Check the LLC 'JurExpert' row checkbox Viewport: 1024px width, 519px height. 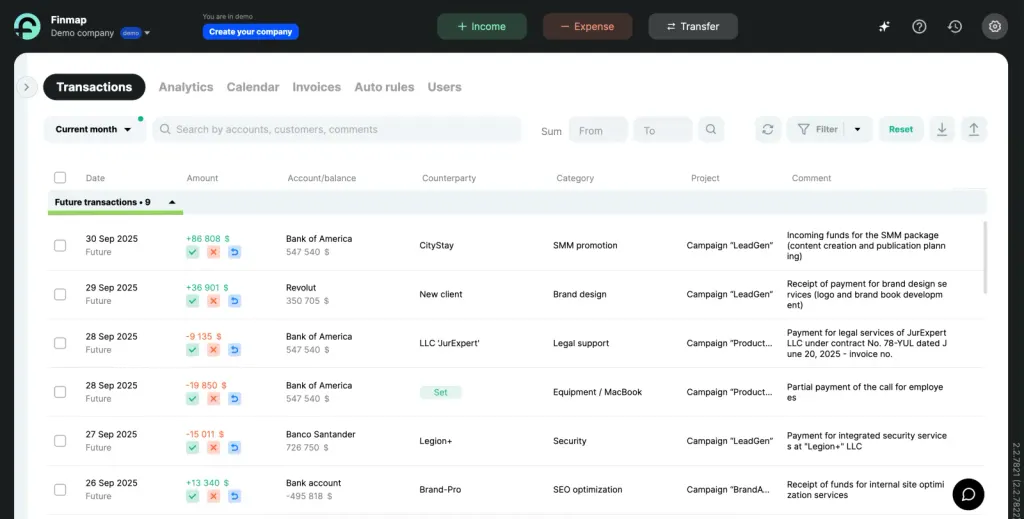[x=60, y=343]
